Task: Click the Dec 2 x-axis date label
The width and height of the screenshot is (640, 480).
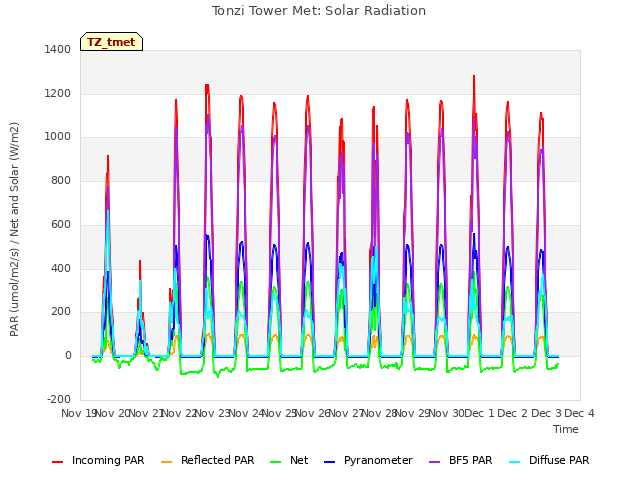Action: 513,413
